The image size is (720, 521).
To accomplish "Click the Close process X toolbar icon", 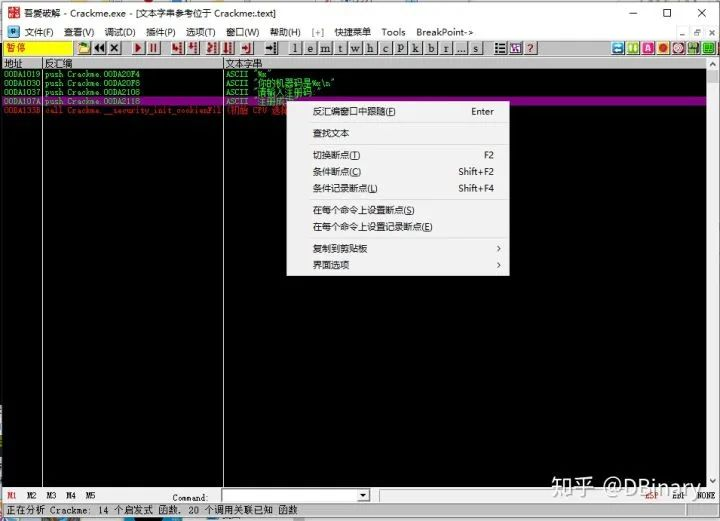I will [115, 48].
